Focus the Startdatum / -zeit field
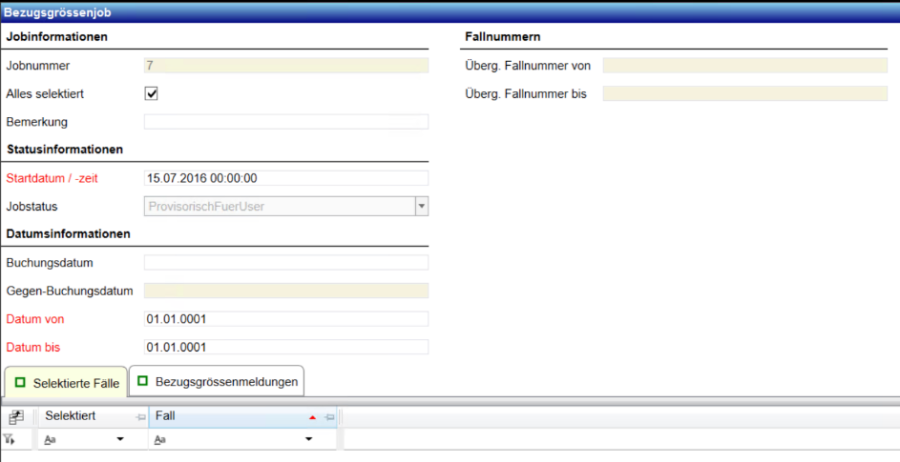The width and height of the screenshot is (900, 462). [286, 178]
